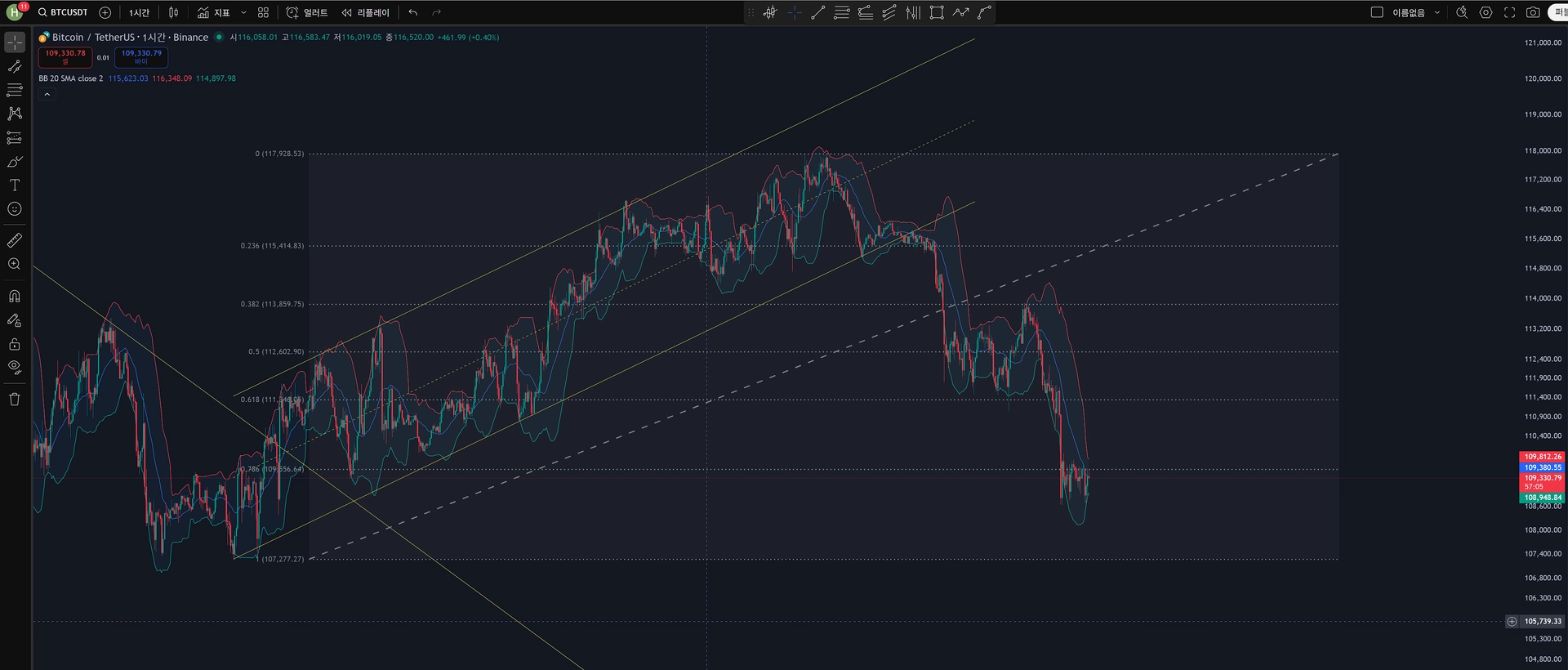Enter fullscreen mode

point(1509,12)
